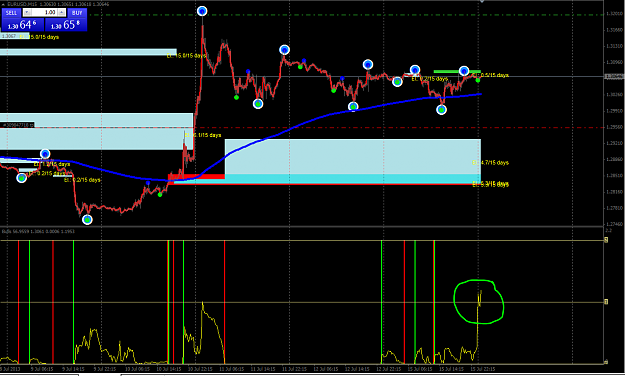The image size is (625, 376).
Task: Click the 1.00 volume input field
Action: [44, 12]
